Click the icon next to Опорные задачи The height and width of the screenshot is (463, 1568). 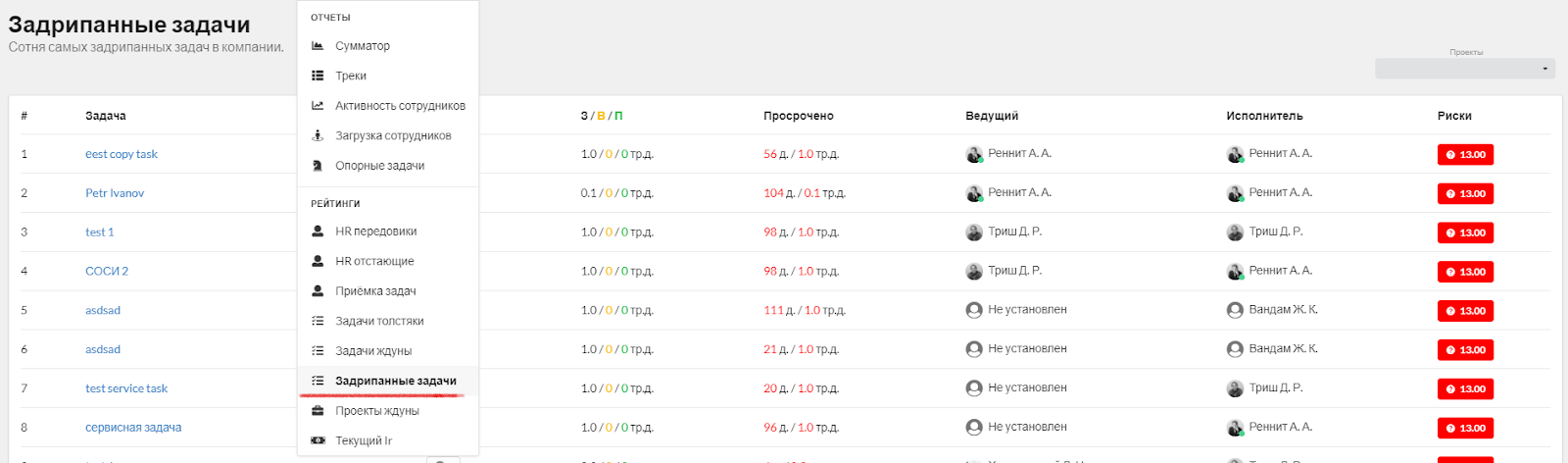pos(318,166)
